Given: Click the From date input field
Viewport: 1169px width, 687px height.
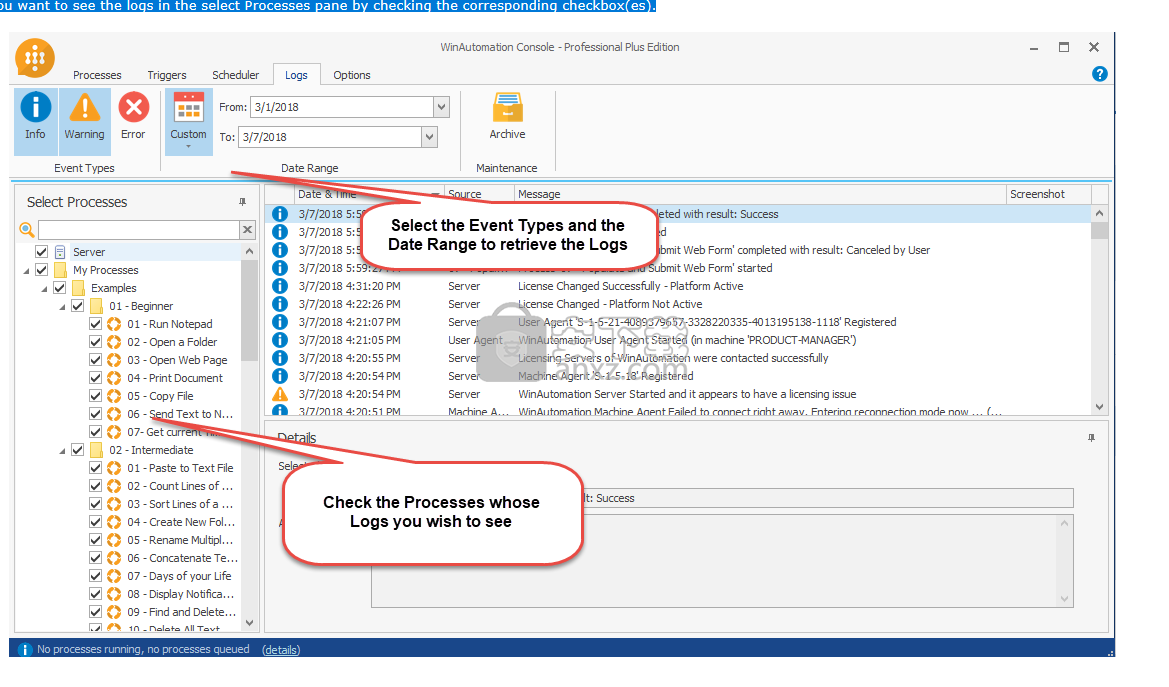Looking at the screenshot, I should [x=342, y=107].
